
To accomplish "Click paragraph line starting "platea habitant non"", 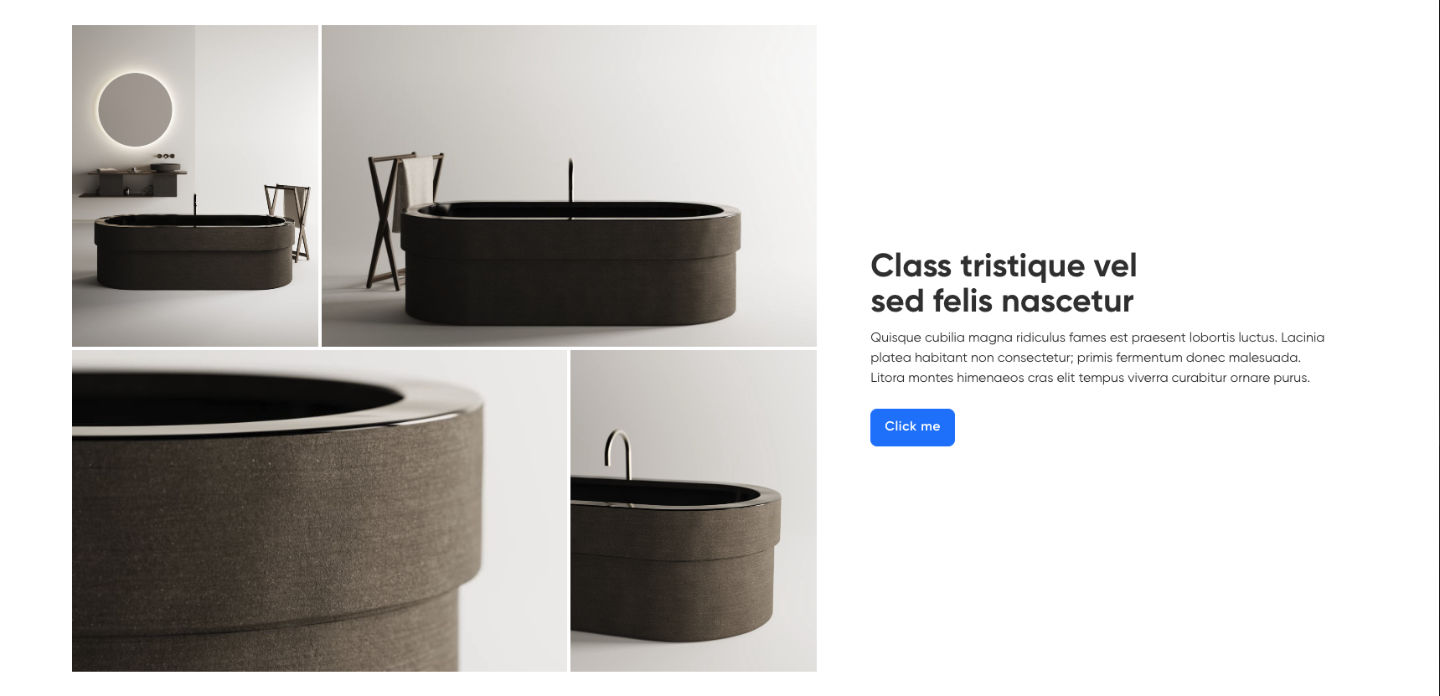I will click(x=1085, y=357).
